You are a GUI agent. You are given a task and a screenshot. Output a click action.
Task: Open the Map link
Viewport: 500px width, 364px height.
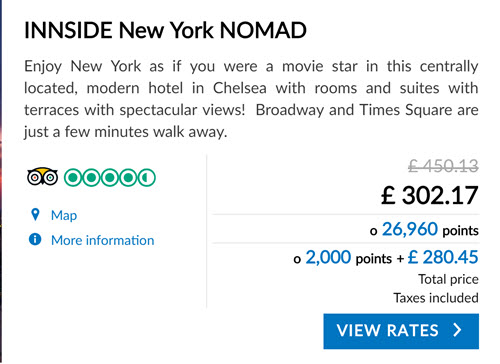pyautogui.click(x=64, y=216)
